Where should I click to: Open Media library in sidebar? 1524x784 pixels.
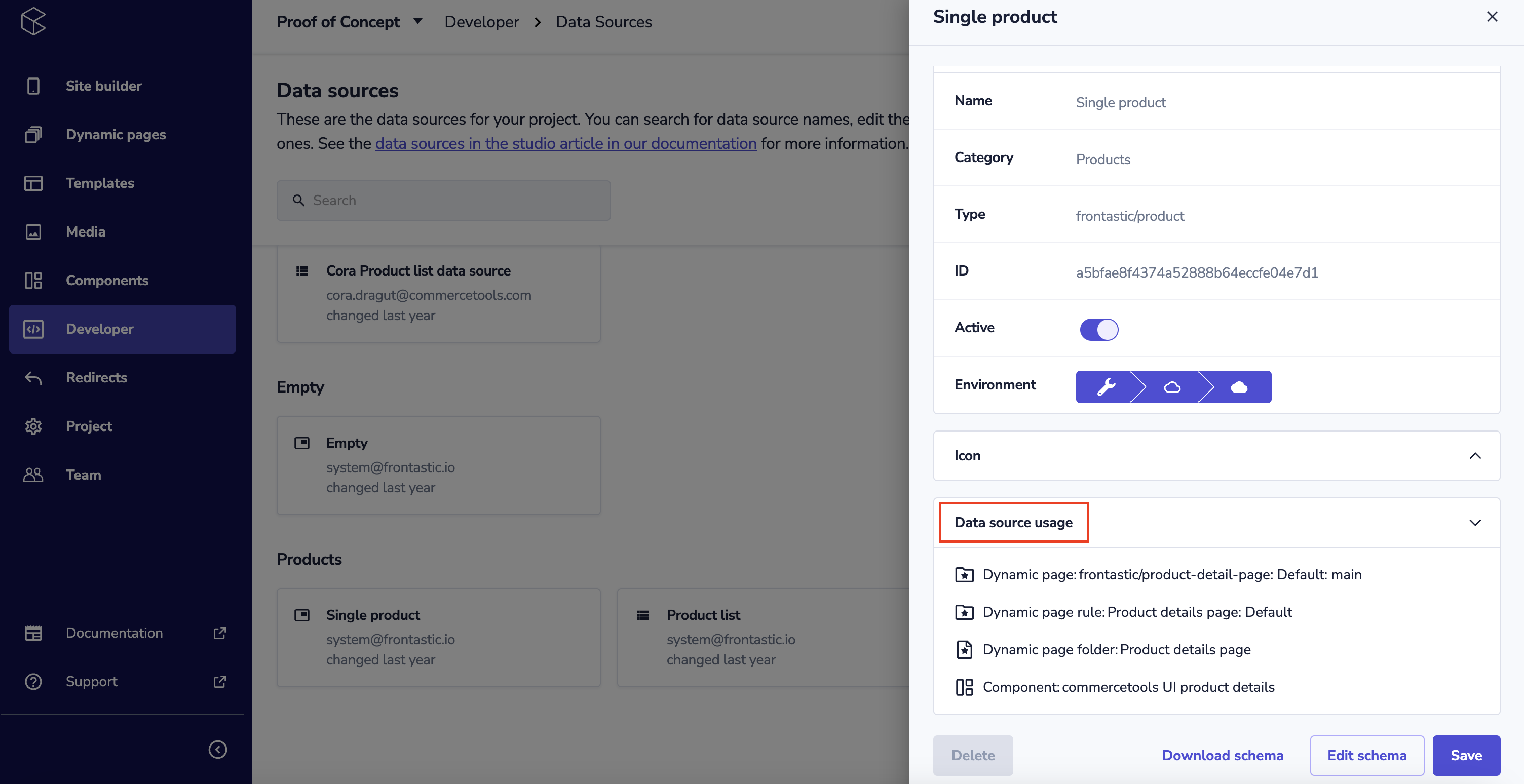pos(86,232)
